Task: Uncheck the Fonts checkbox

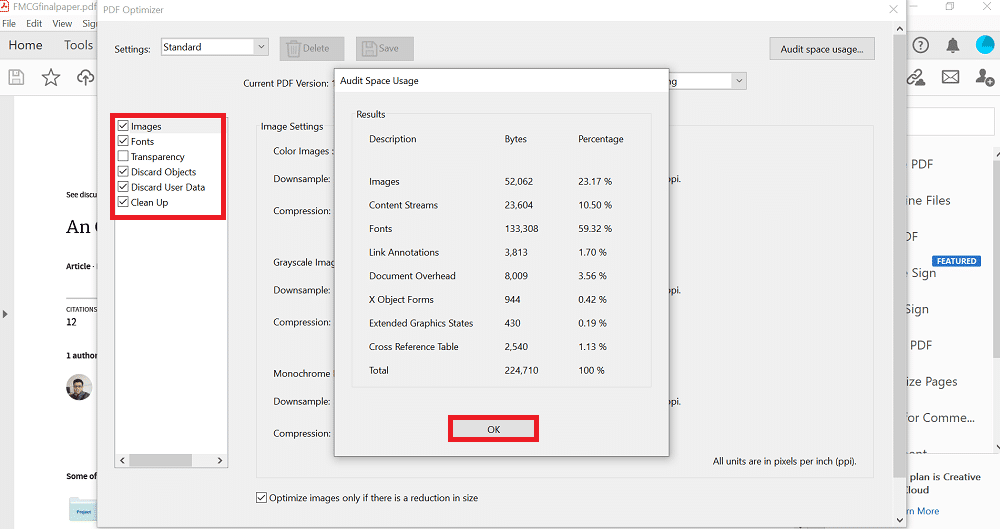Action: coord(123,142)
